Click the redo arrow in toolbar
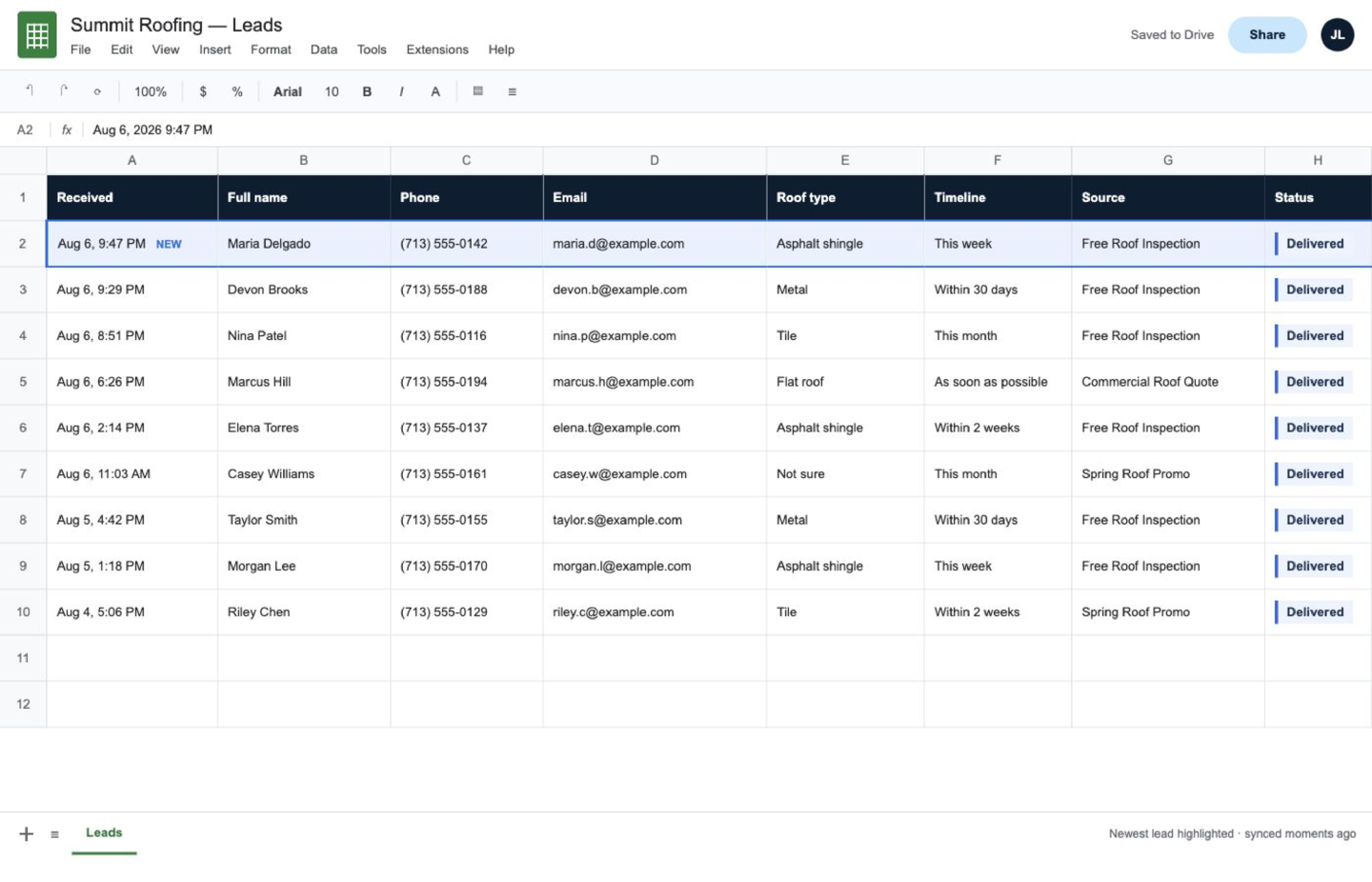 pos(64,90)
